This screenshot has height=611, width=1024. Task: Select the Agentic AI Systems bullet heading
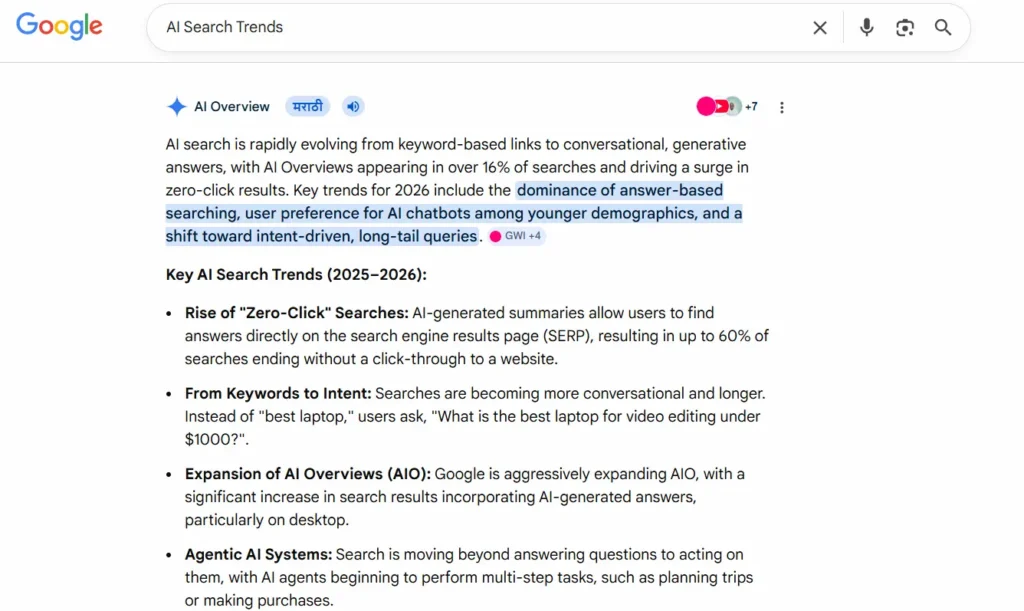coord(258,555)
